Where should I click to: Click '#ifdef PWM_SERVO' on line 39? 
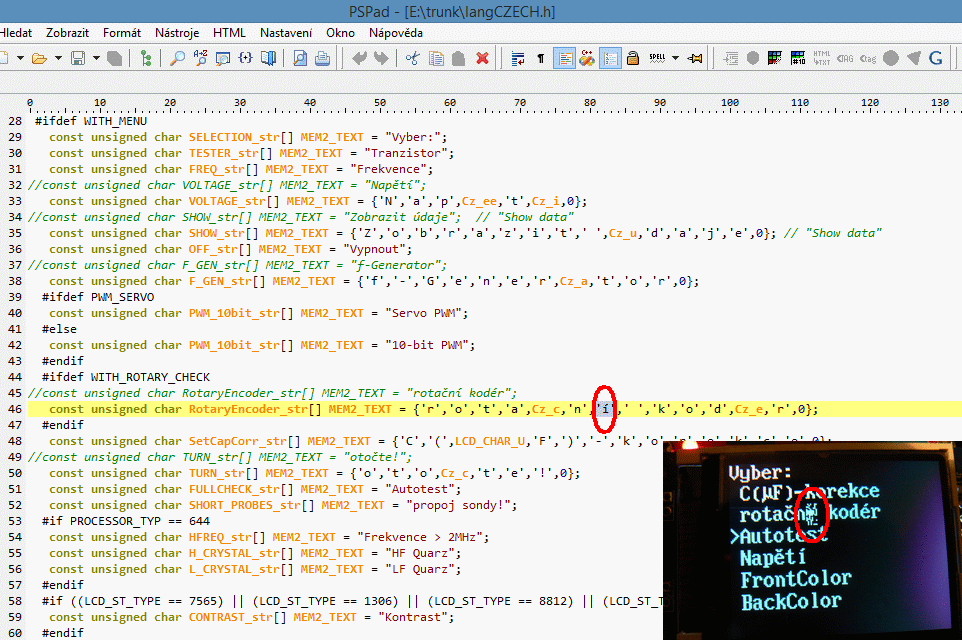coord(98,297)
